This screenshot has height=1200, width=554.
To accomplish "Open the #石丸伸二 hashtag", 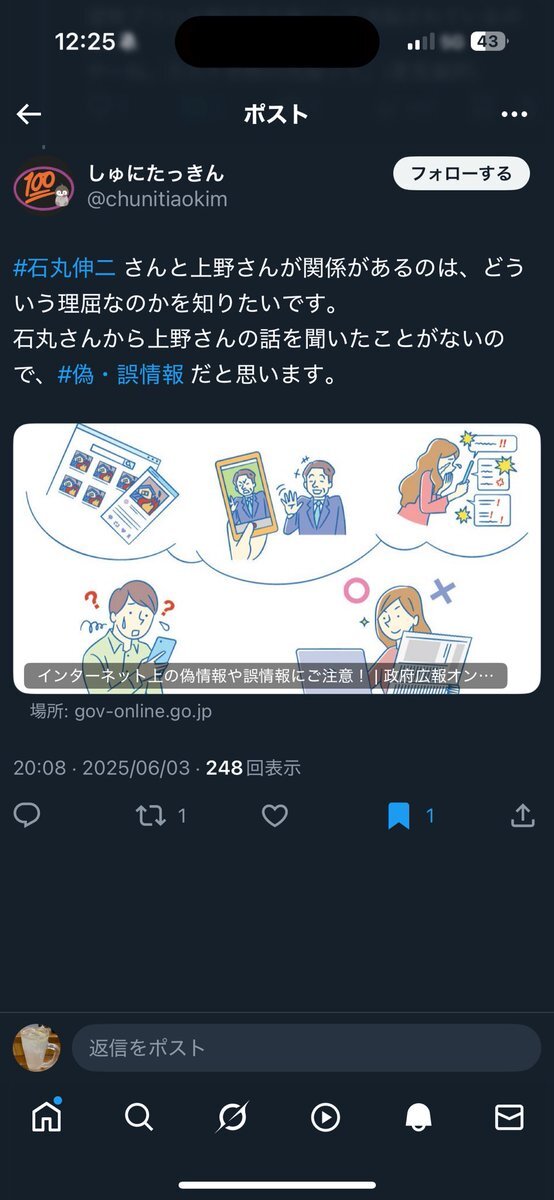I will pyautogui.click(x=65, y=268).
